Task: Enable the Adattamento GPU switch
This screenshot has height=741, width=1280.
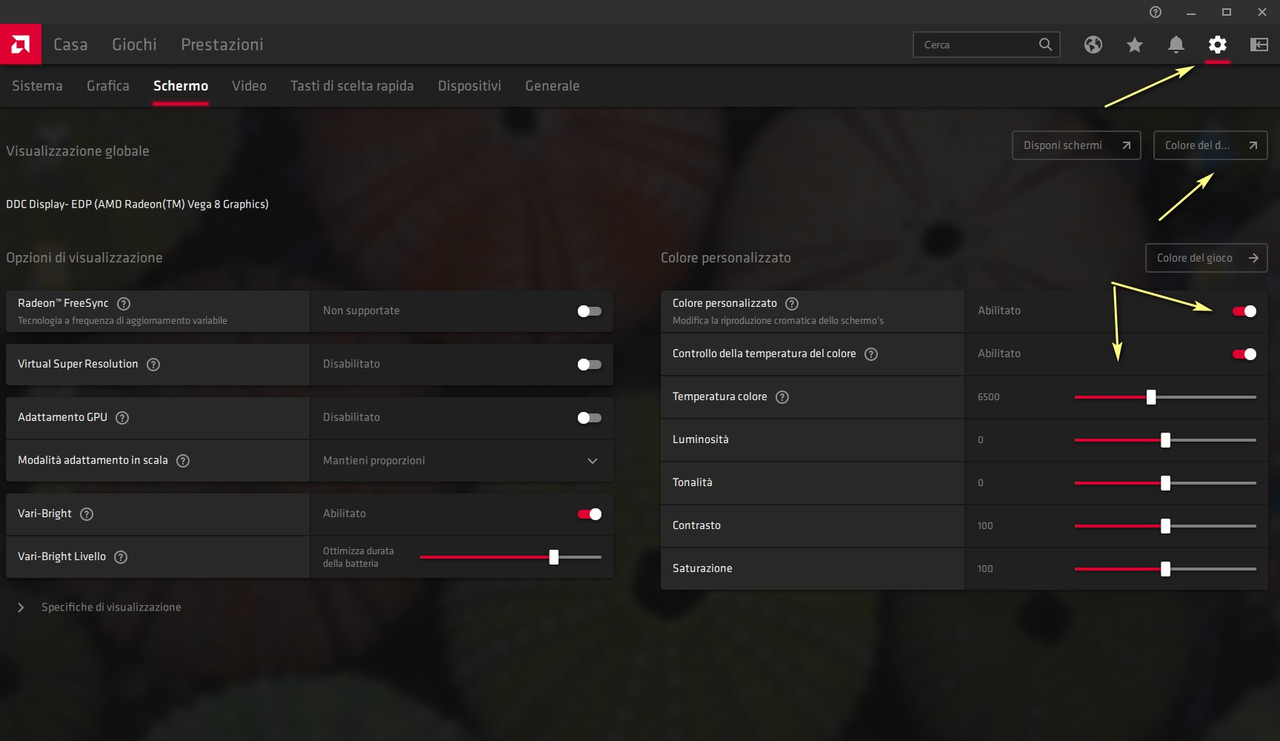Action: (x=589, y=418)
